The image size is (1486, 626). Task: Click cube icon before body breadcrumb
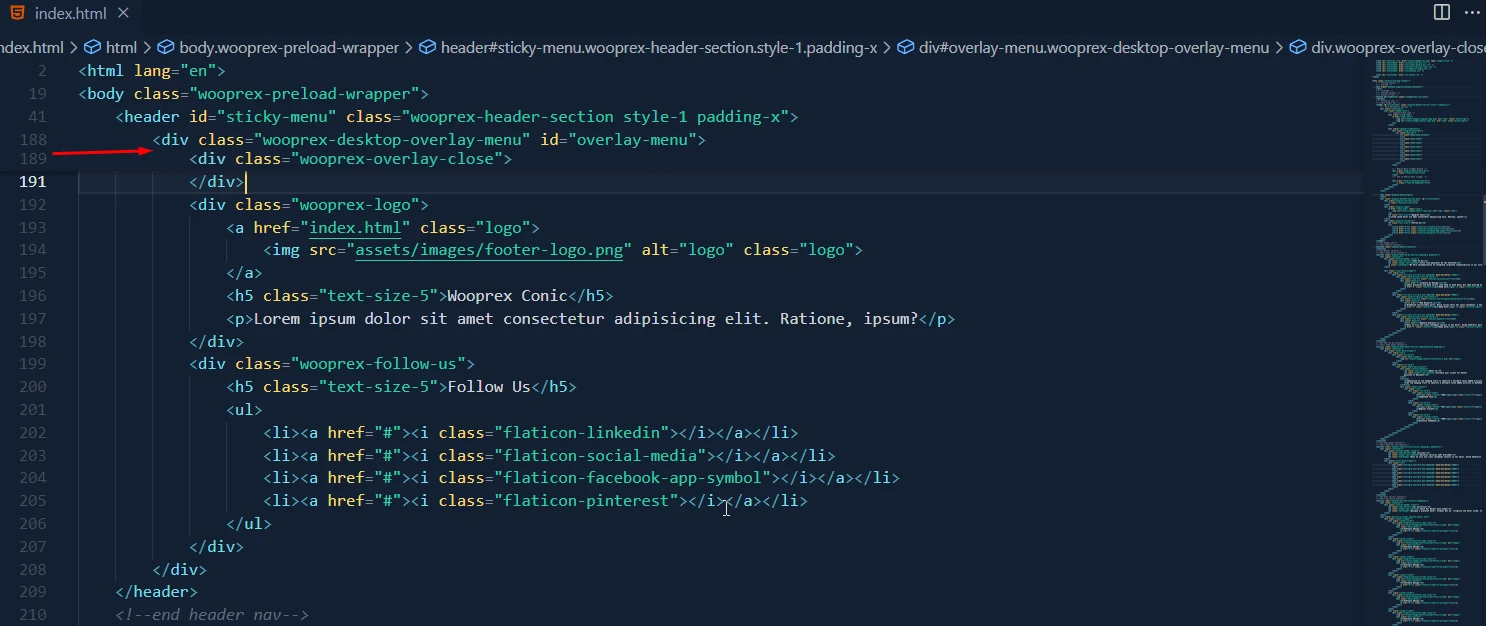point(166,47)
